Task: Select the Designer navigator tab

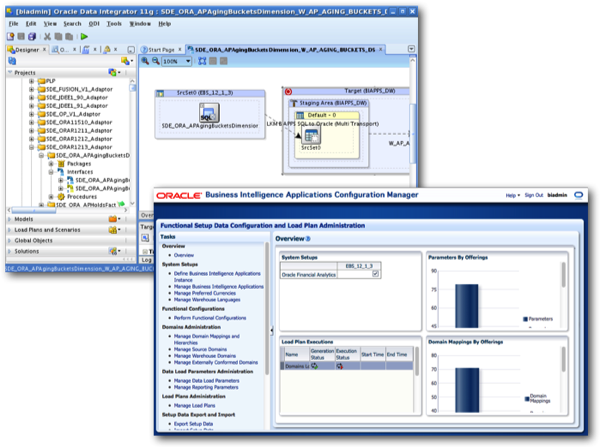Action: [26, 50]
